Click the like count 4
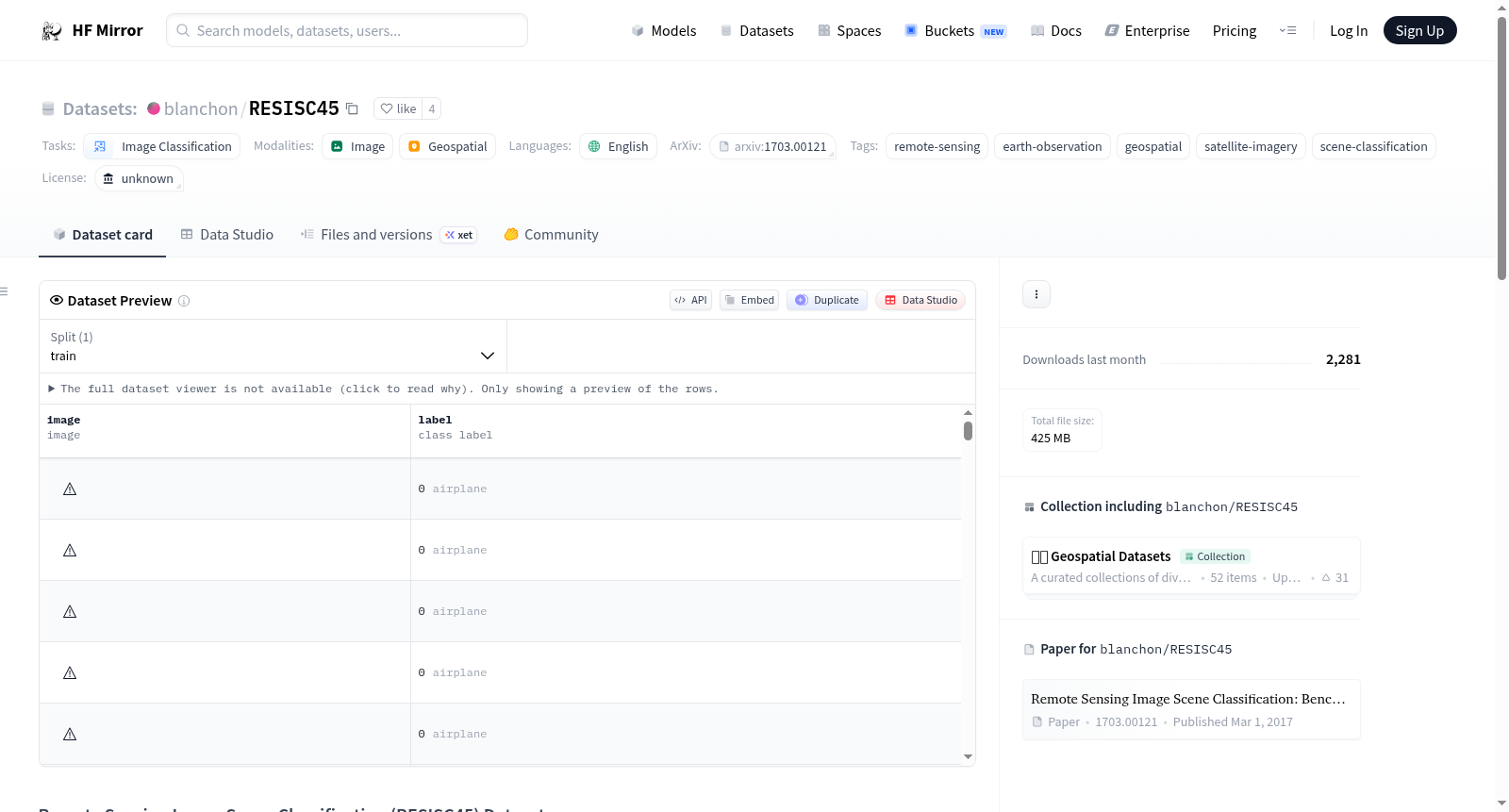The height and width of the screenshot is (812, 1509). [432, 108]
